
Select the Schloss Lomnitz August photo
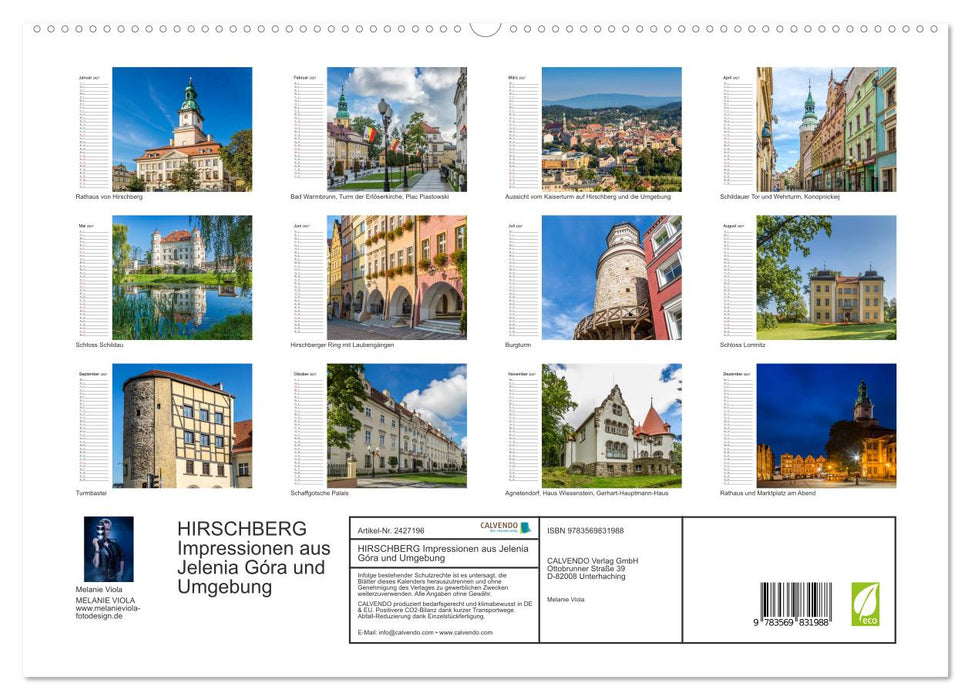tap(827, 278)
